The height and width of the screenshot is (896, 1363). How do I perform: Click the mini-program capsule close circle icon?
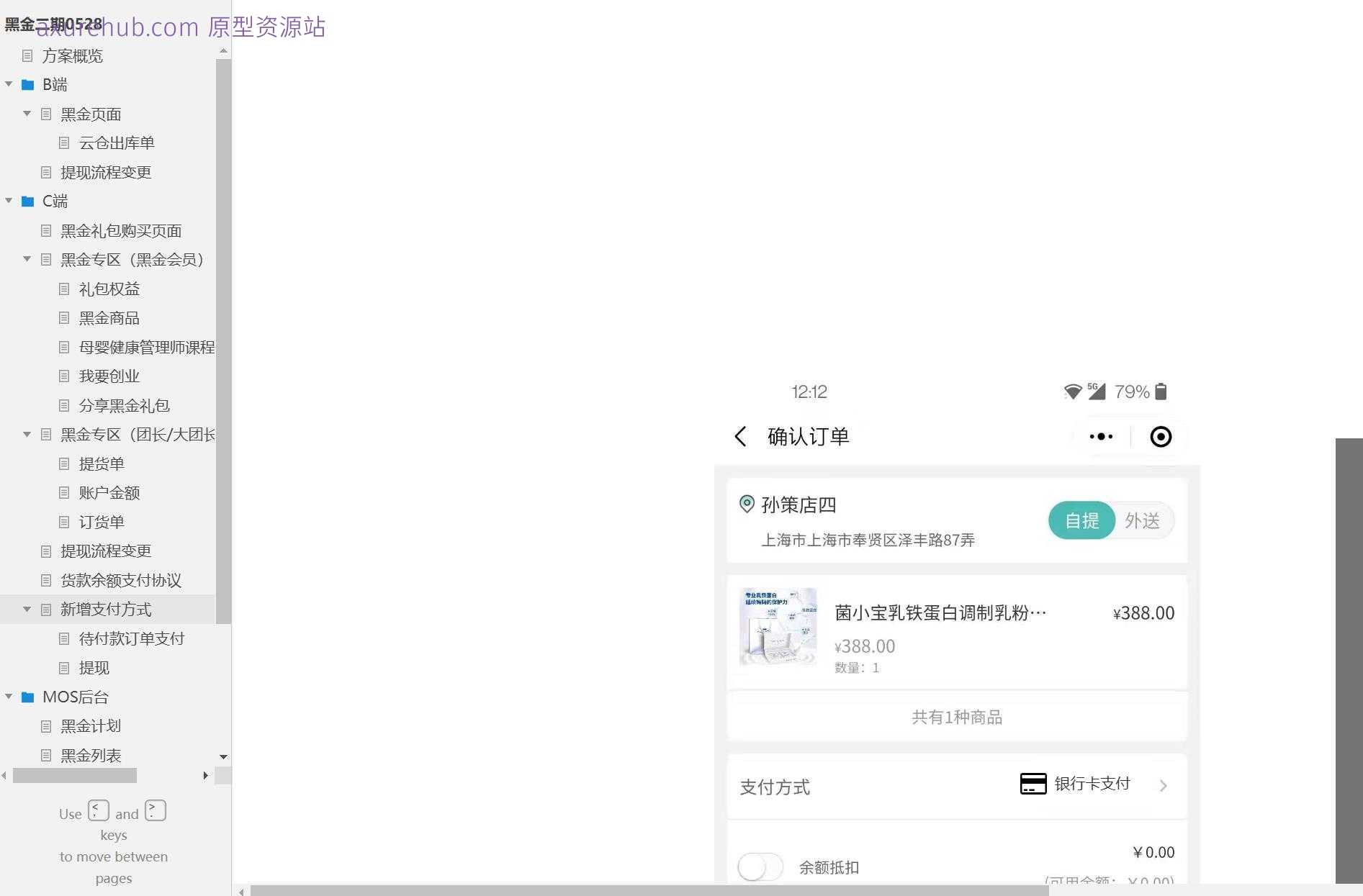1160,436
